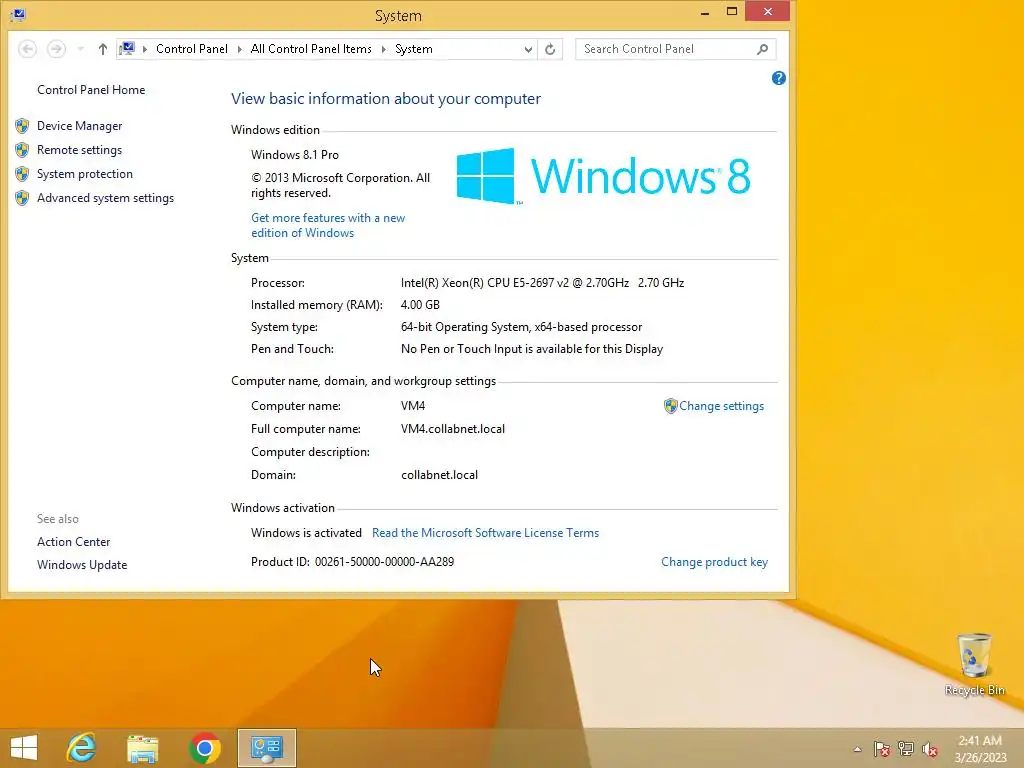Minimize the System window
Screen dimensions: 1024x768
(x=705, y=12)
